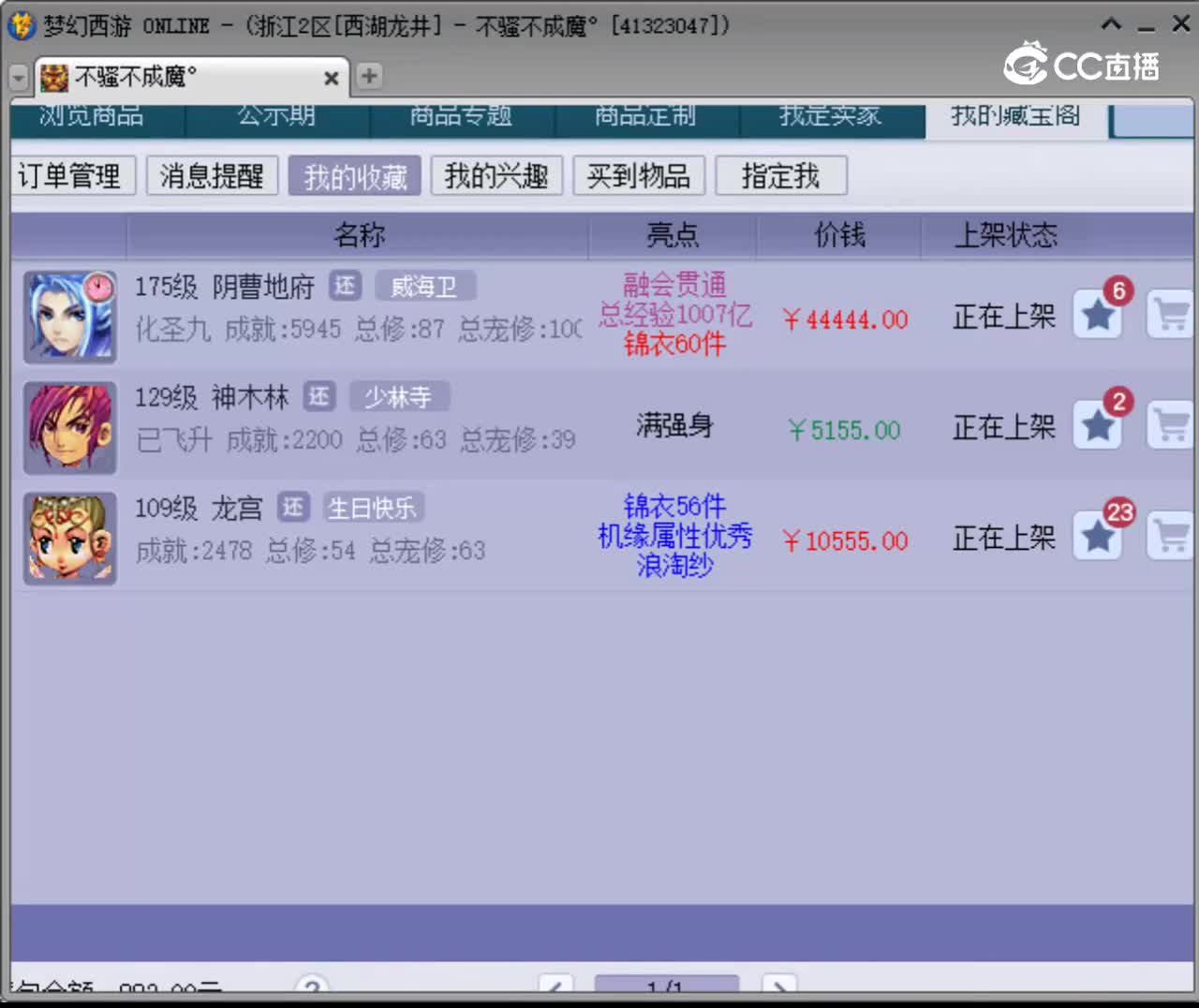Click price ￥10555.00
The image size is (1199, 1008).
846,541
